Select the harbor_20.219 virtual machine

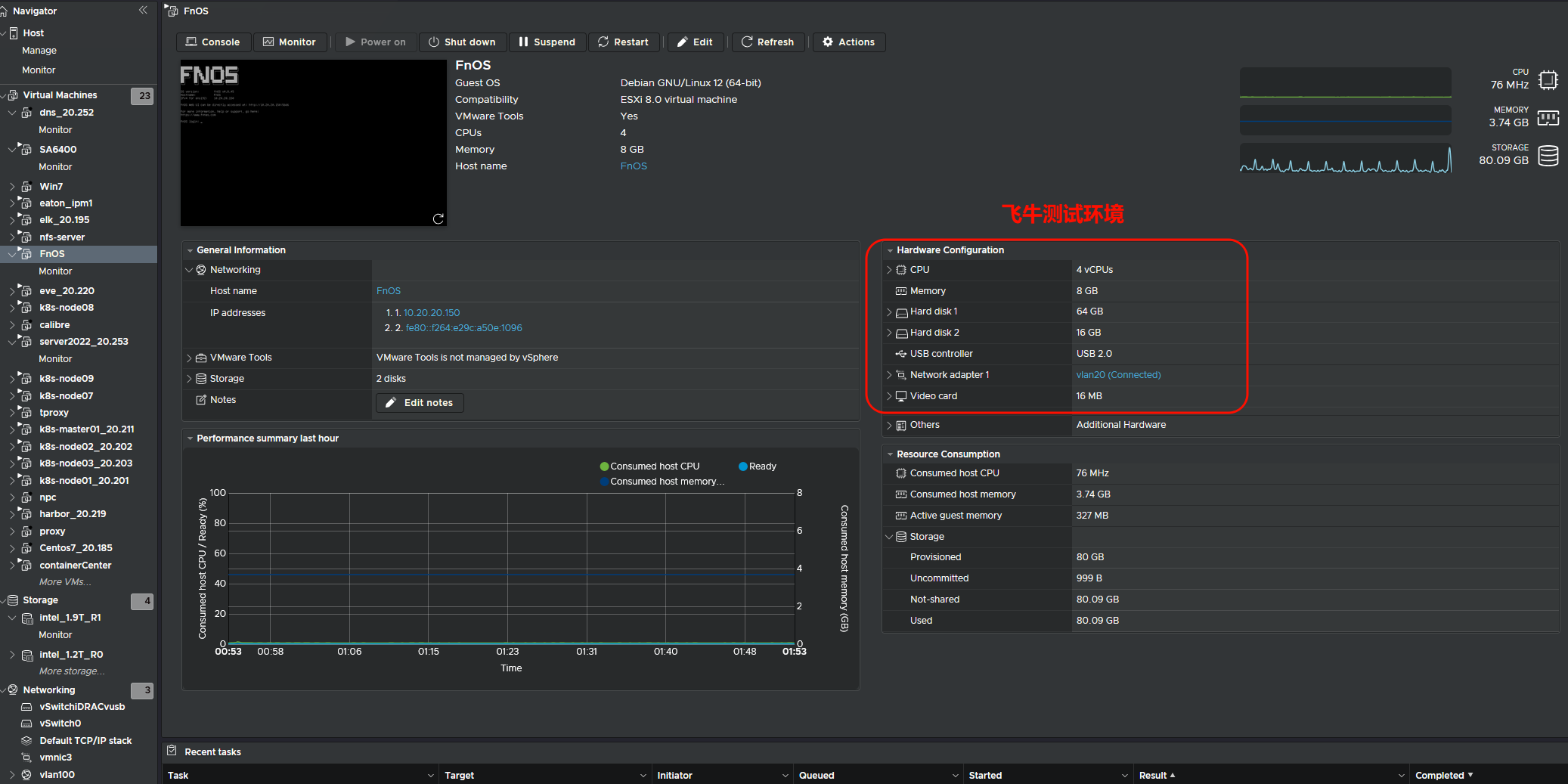click(x=73, y=514)
